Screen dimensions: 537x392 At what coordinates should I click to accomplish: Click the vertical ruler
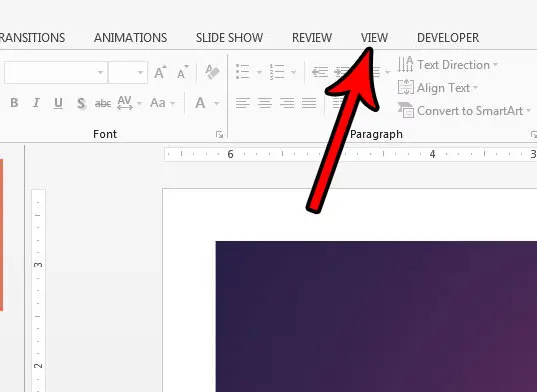pyautogui.click(x=38, y=291)
